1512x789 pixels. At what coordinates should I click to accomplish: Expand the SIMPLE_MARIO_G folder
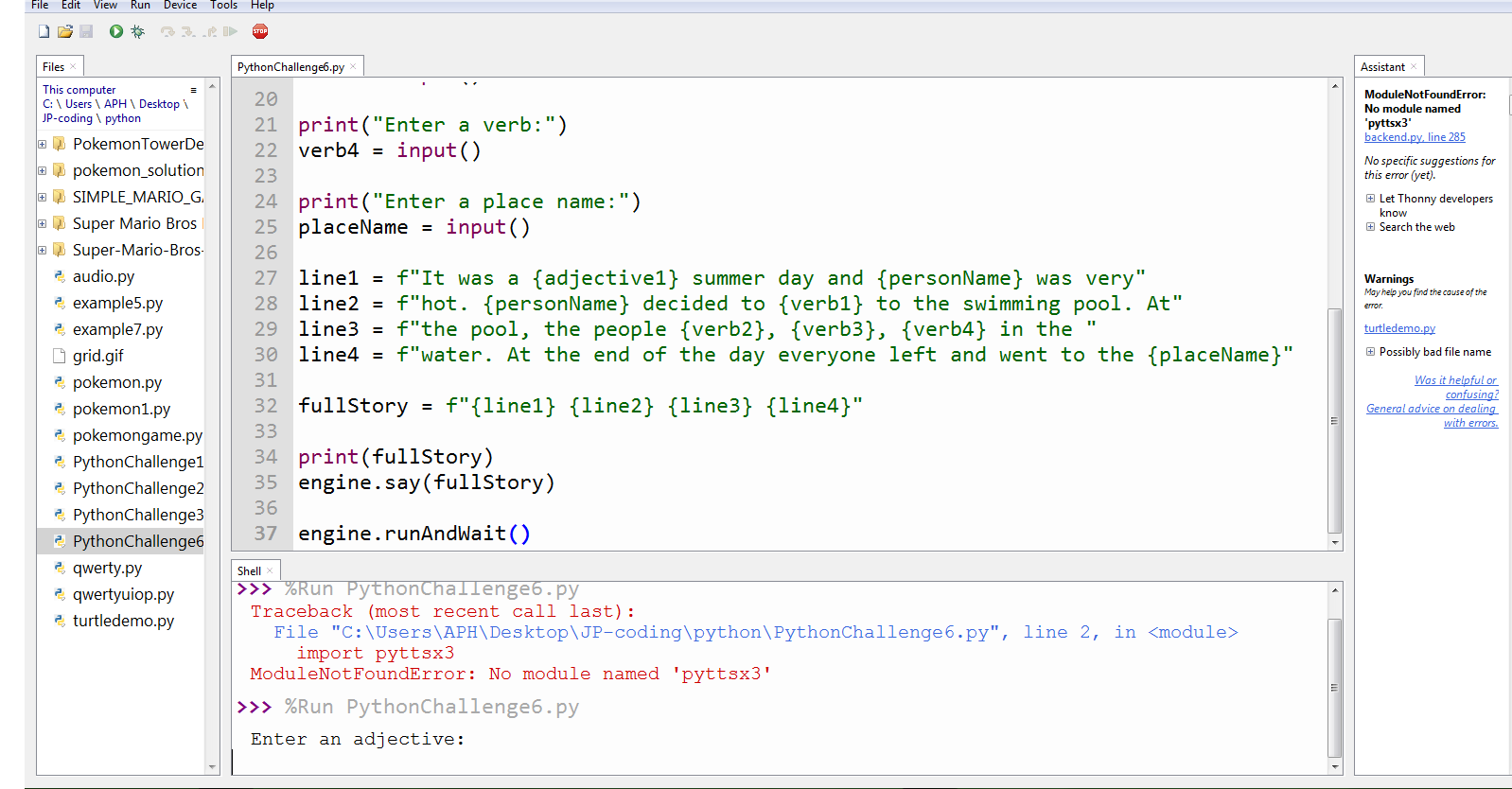coord(42,197)
